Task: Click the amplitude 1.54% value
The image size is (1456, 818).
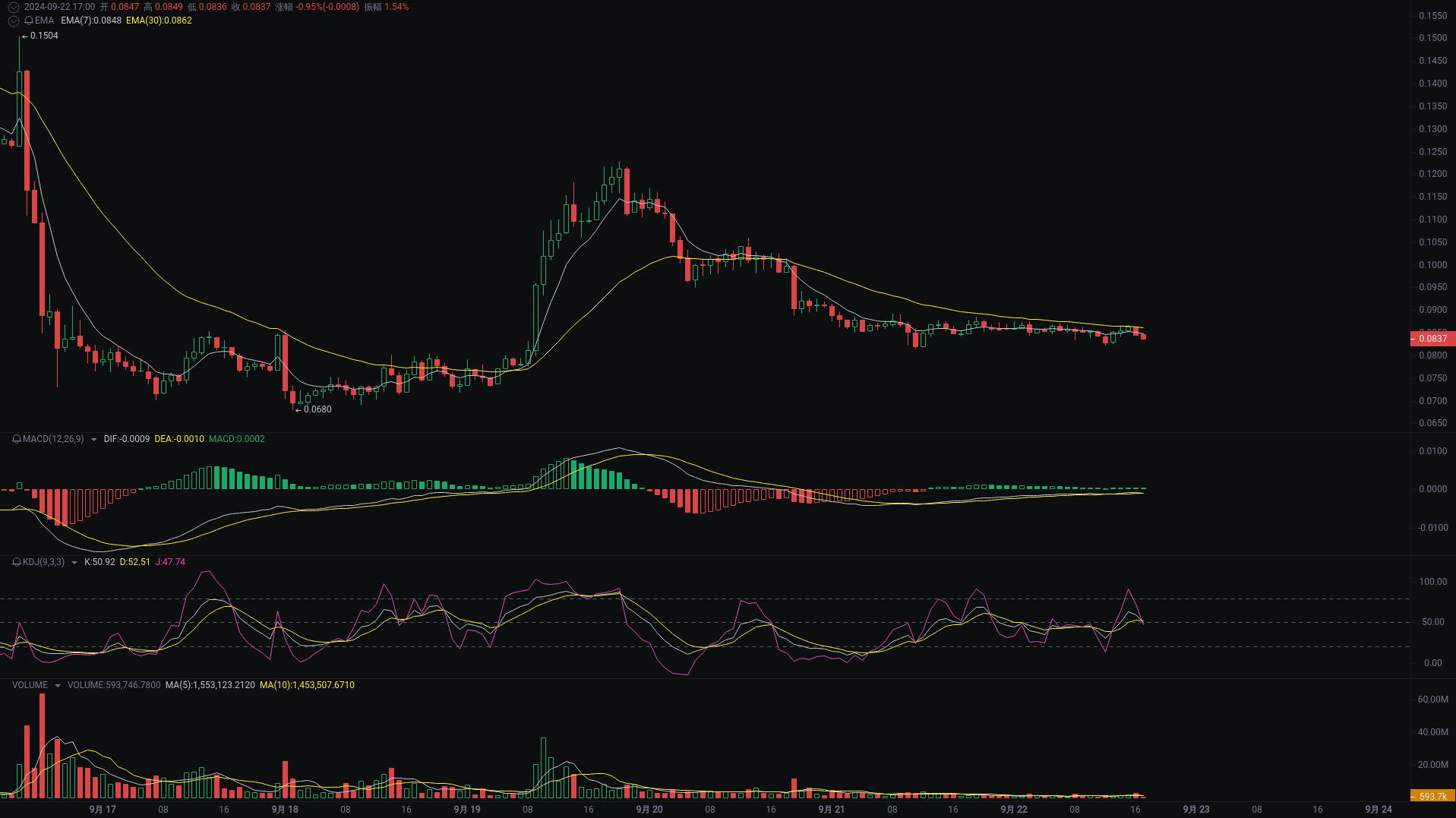Action: [396, 7]
